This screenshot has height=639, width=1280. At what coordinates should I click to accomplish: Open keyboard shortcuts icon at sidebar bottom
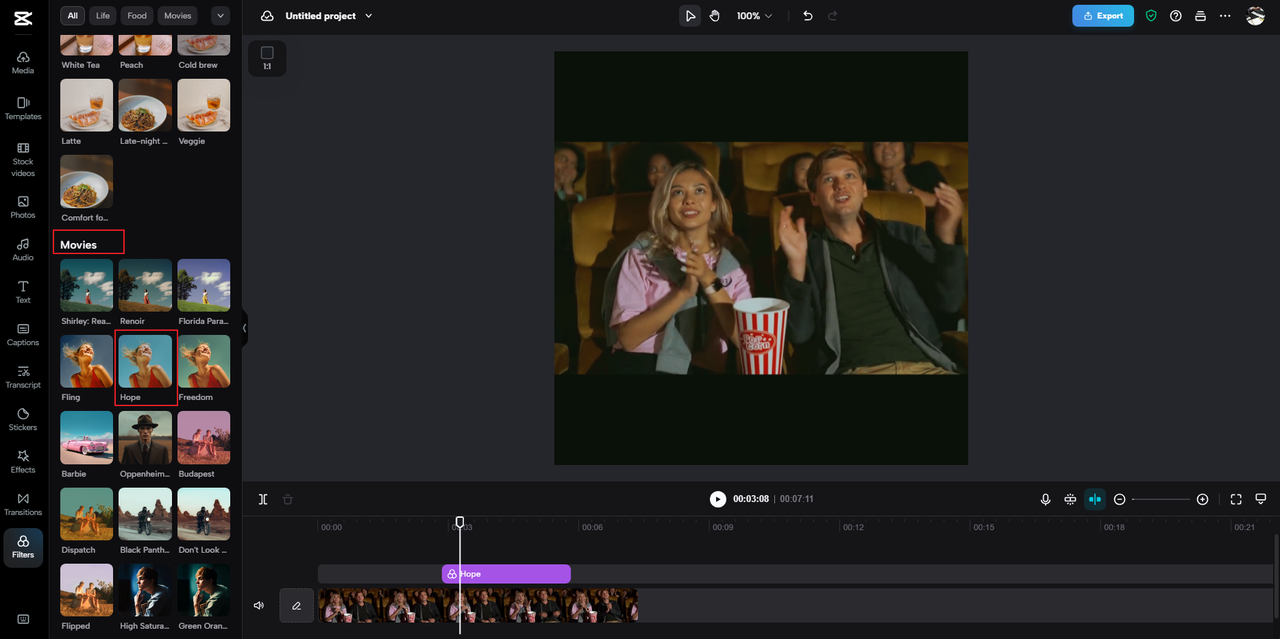(x=23, y=619)
